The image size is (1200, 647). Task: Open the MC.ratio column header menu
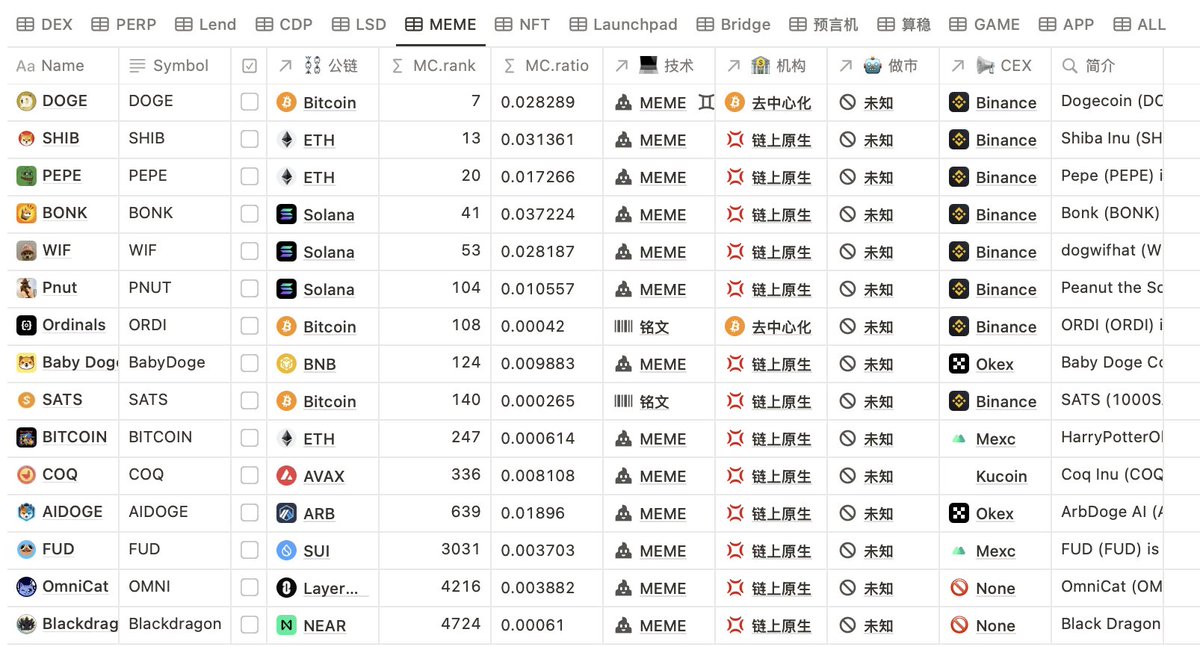coord(547,66)
